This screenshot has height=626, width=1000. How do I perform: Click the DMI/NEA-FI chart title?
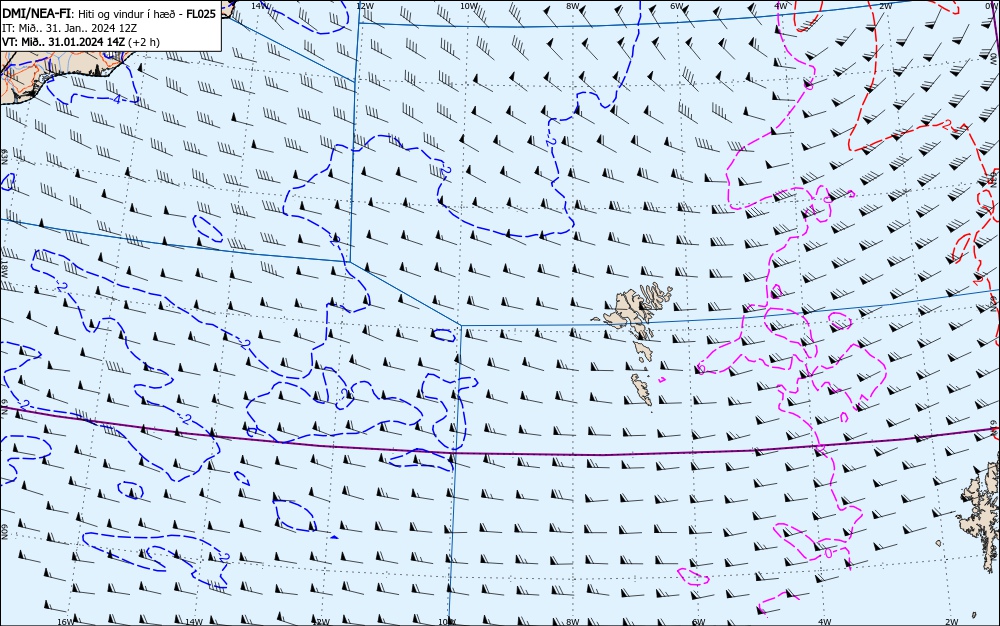(37, 13)
